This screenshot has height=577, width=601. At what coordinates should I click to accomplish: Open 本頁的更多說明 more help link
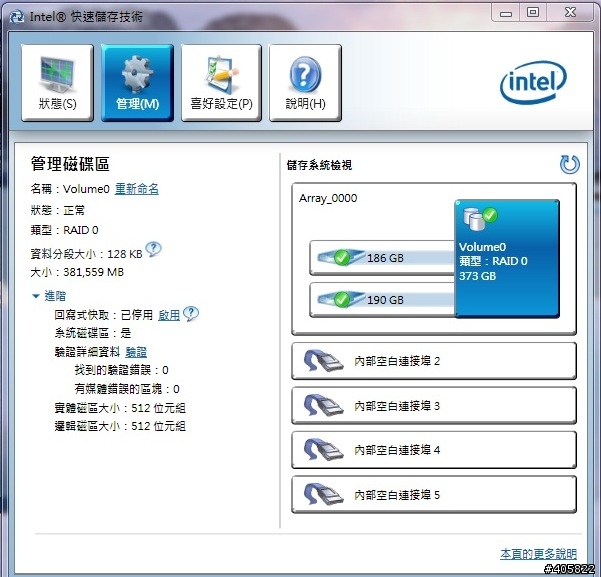538,554
